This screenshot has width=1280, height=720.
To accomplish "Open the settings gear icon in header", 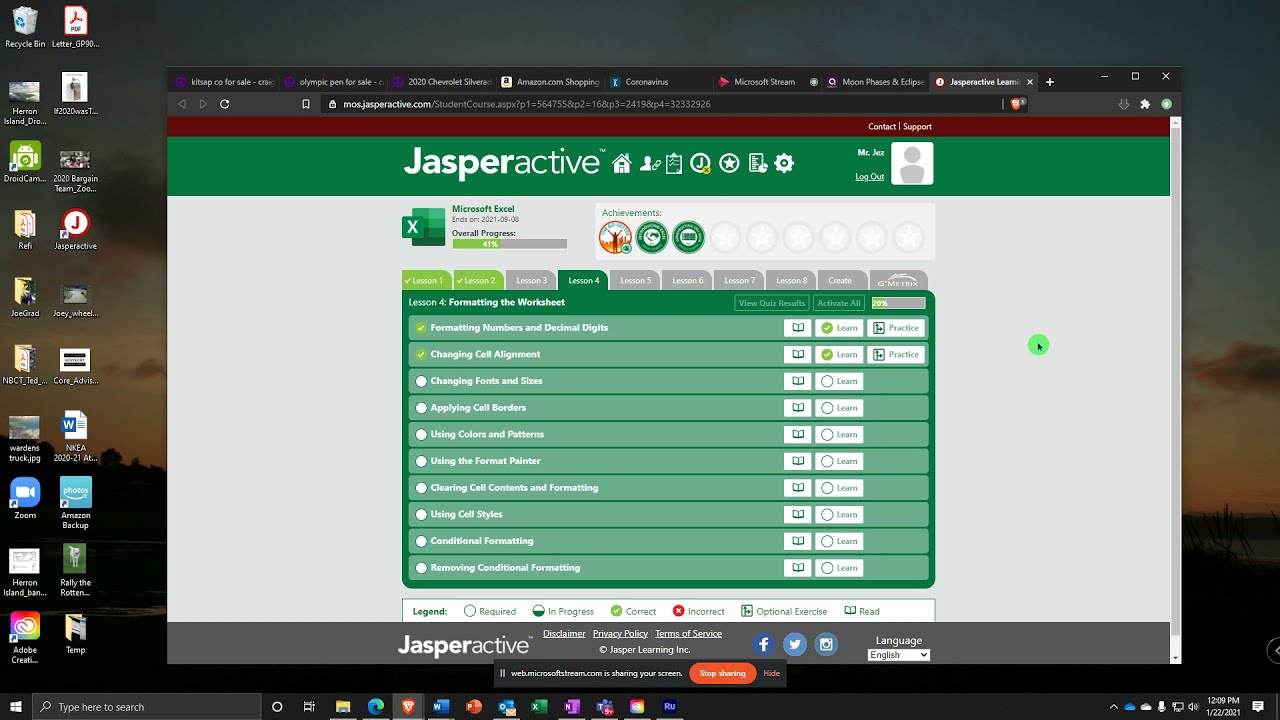I will 784,163.
